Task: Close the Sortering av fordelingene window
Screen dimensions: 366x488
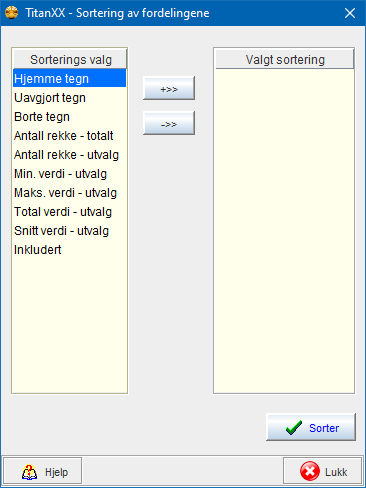Action: pyautogui.click(x=350, y=13)
